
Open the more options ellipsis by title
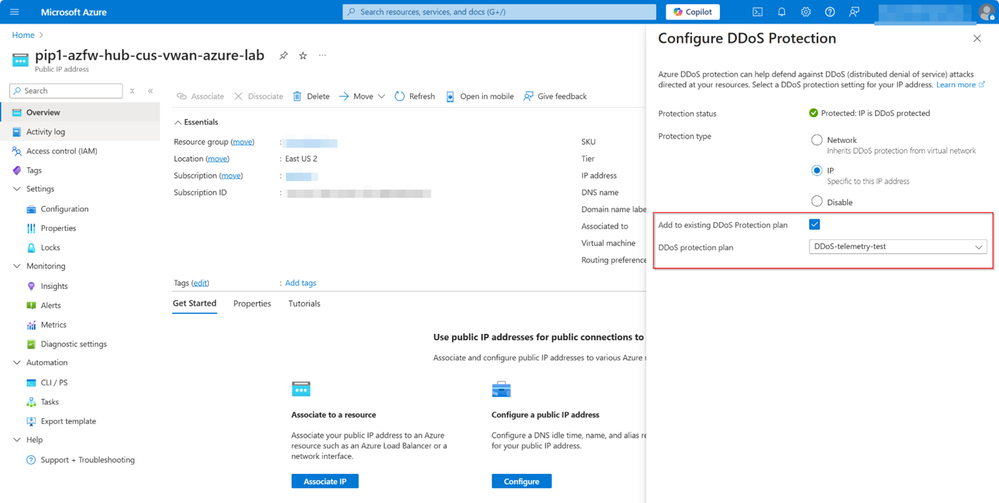click(322, 55)
